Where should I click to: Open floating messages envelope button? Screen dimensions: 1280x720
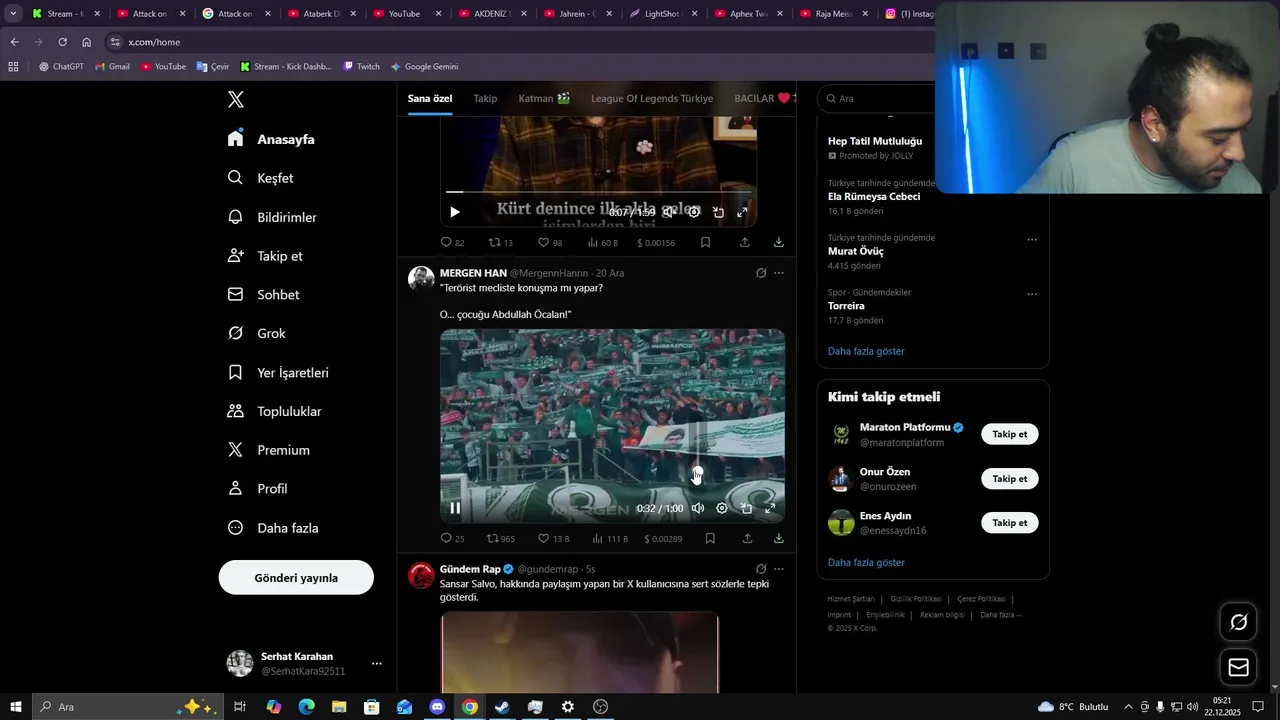pyautogui.click(x=1238, y=667)
